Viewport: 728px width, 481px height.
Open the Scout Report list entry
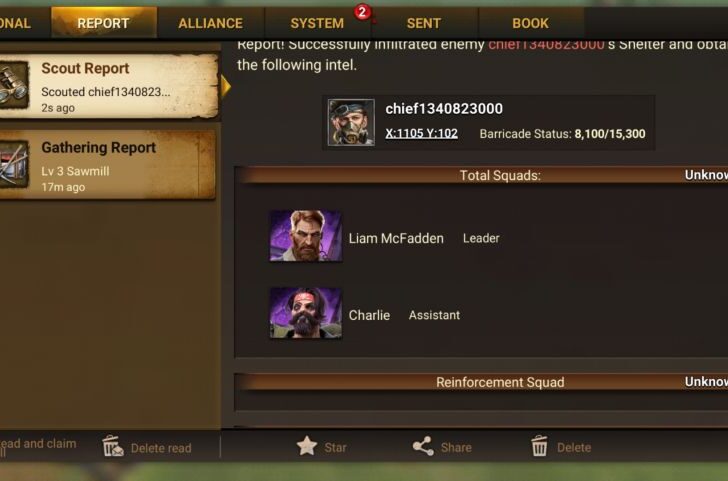109,86
